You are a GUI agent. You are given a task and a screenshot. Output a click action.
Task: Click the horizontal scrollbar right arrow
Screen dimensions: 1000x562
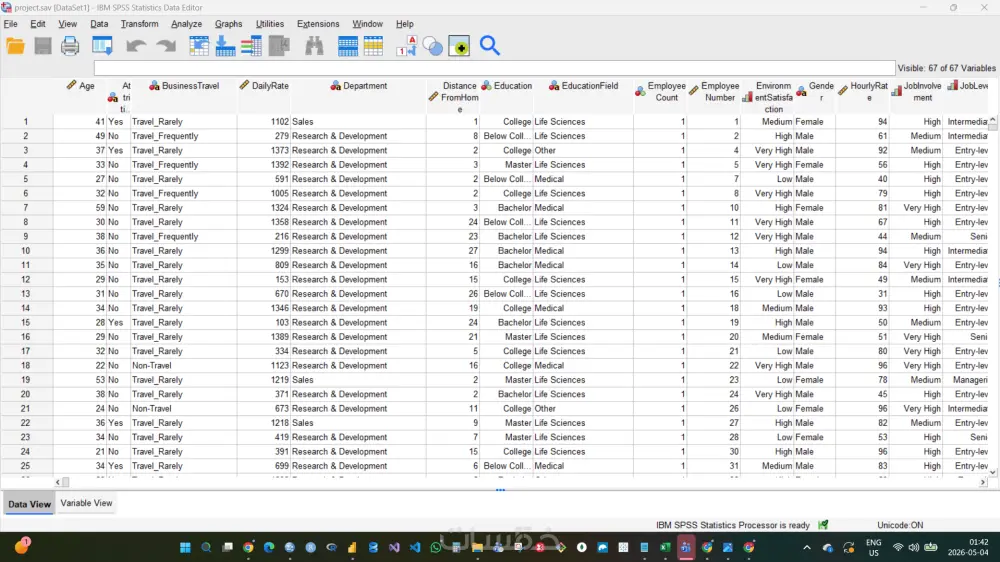point(983,482)
